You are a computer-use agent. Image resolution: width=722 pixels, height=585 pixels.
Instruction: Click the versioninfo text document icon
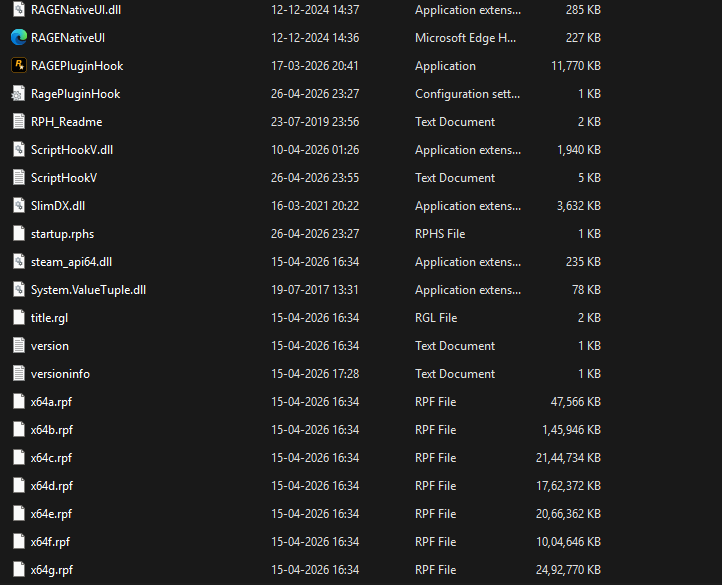19,374
